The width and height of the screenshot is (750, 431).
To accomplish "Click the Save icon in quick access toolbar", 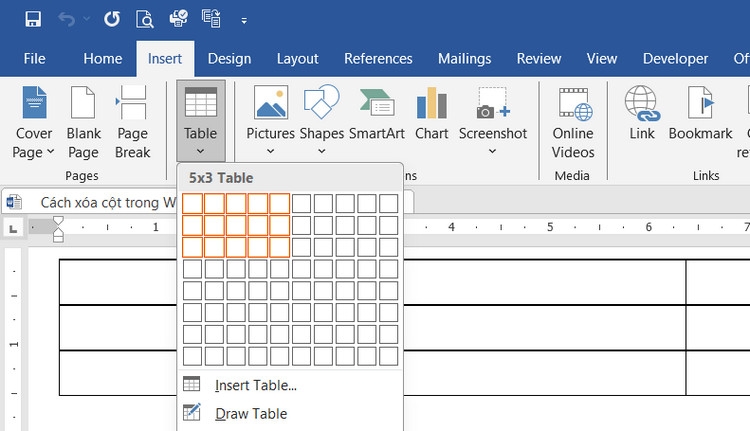I will click(x=33, y=20).
